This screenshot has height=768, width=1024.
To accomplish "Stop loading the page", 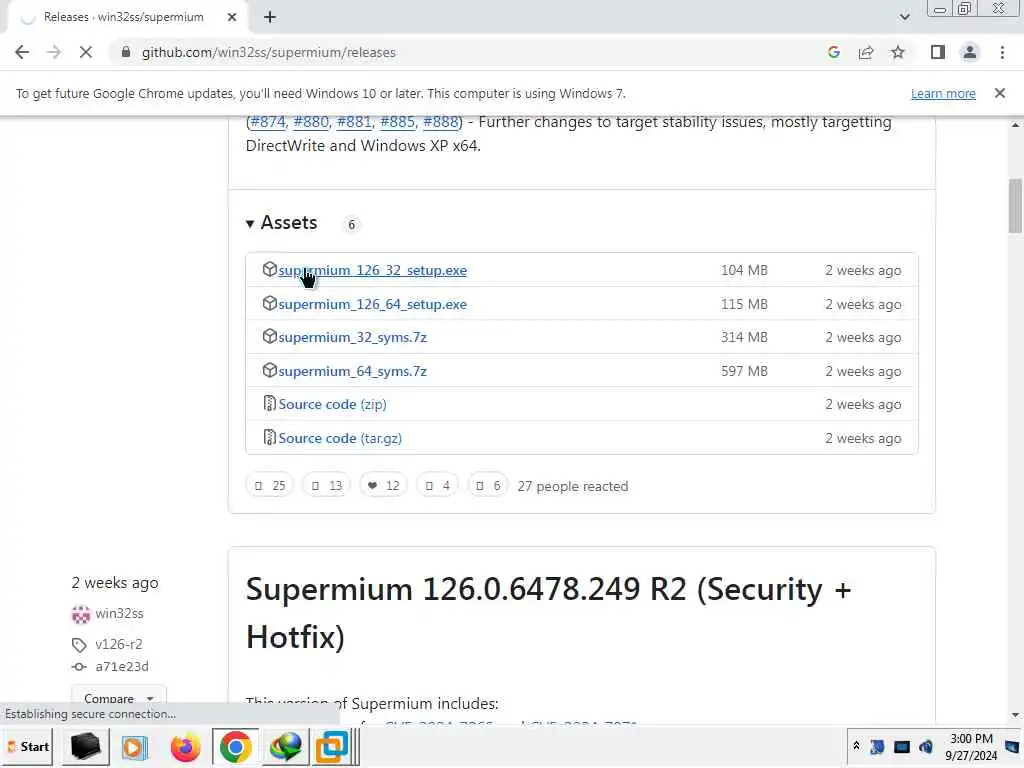I will [x=86, y=52].
